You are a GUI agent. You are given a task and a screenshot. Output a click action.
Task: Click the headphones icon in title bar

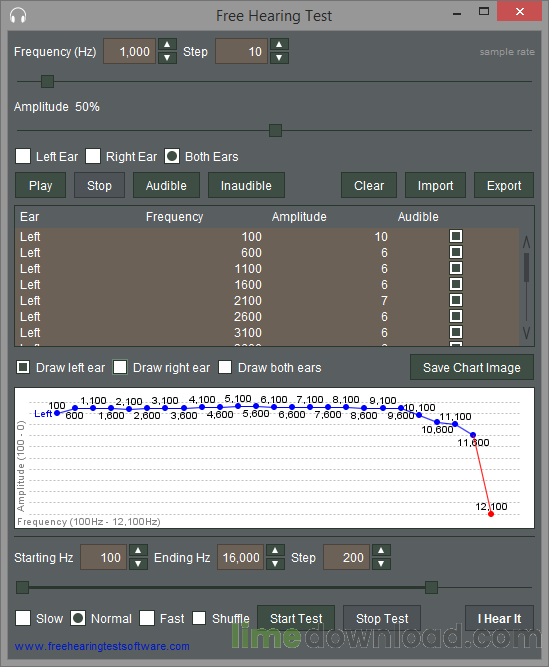coord(18,16)
